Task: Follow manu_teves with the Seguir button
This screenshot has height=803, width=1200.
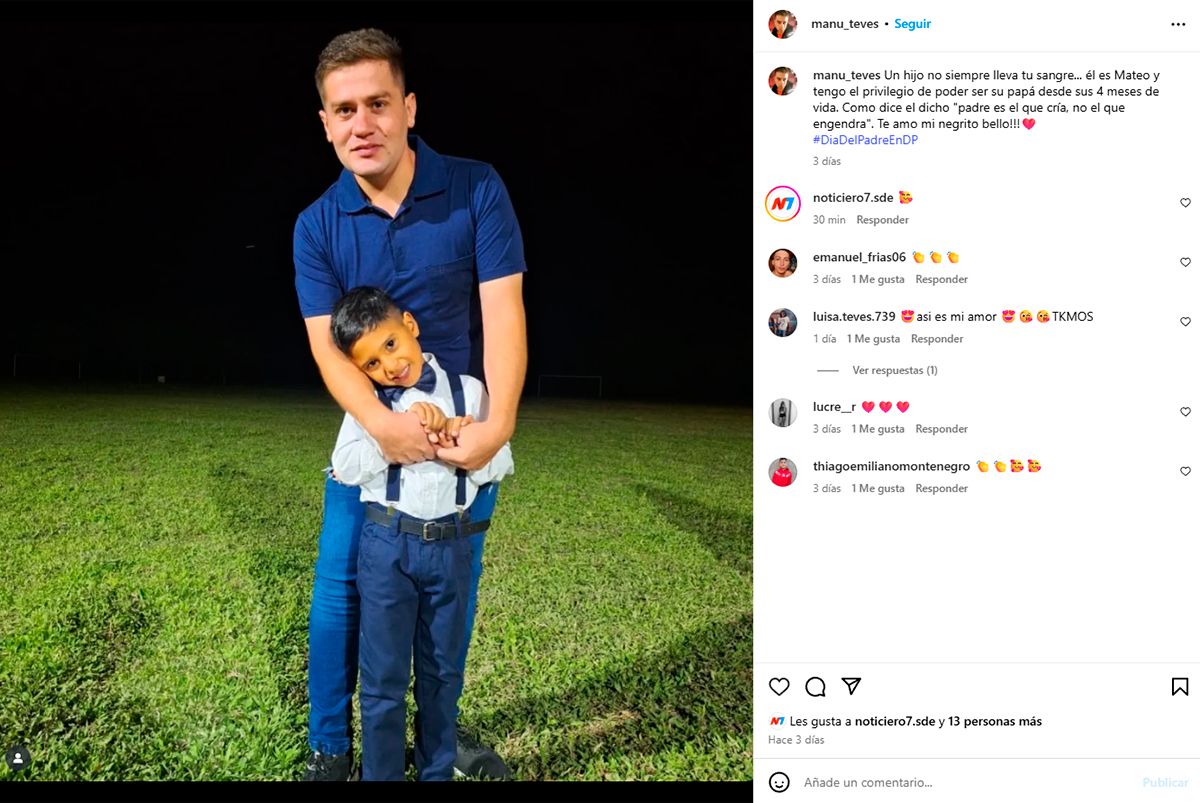Action: coord(912,24)
